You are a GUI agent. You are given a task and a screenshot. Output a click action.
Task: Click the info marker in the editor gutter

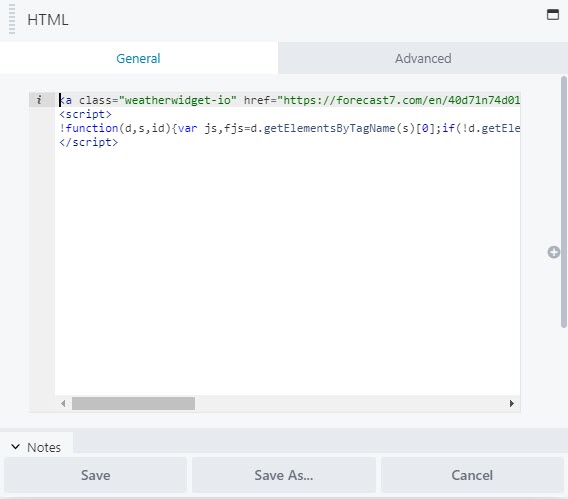click(39, 100)
